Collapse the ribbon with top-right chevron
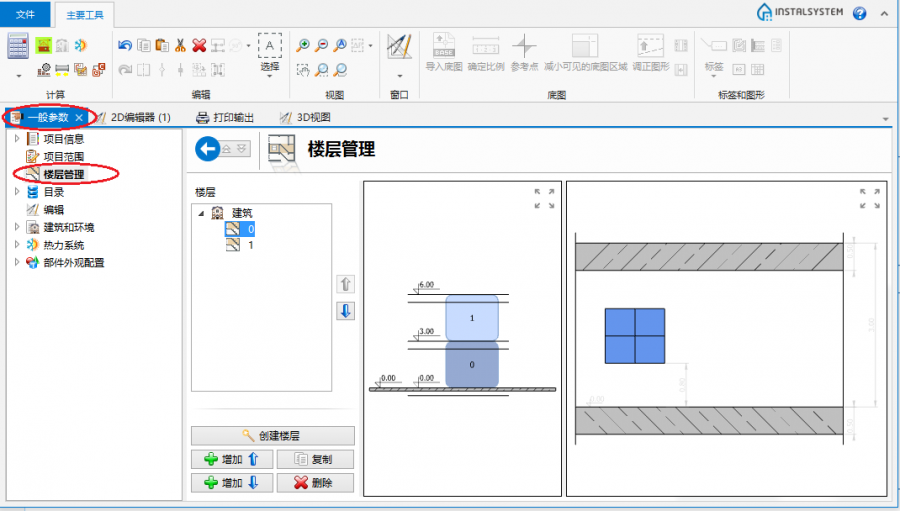Screen dimensions: 900x511 tap(884, 13)
